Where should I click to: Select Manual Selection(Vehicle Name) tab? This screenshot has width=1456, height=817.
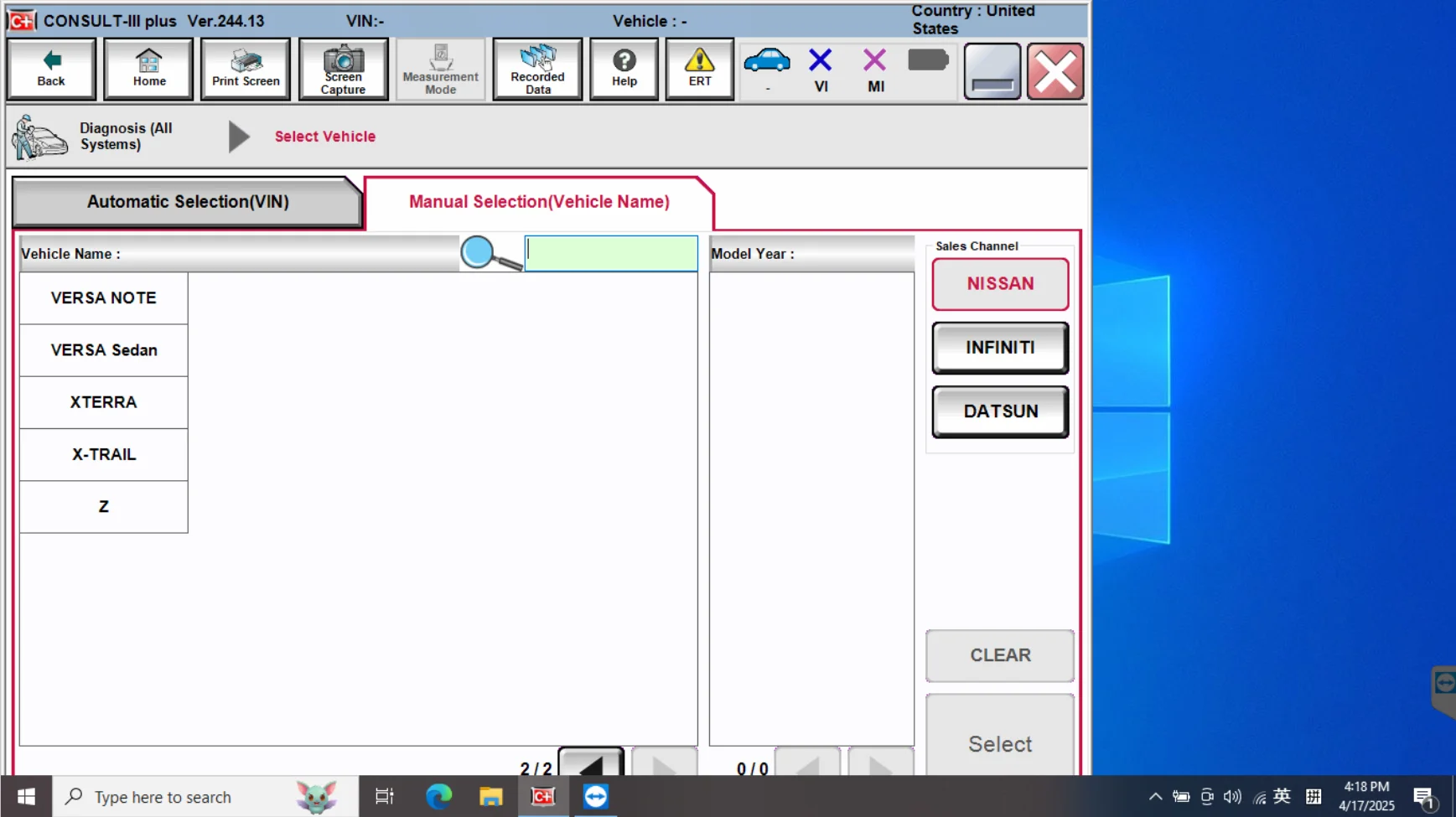point(539,202)
